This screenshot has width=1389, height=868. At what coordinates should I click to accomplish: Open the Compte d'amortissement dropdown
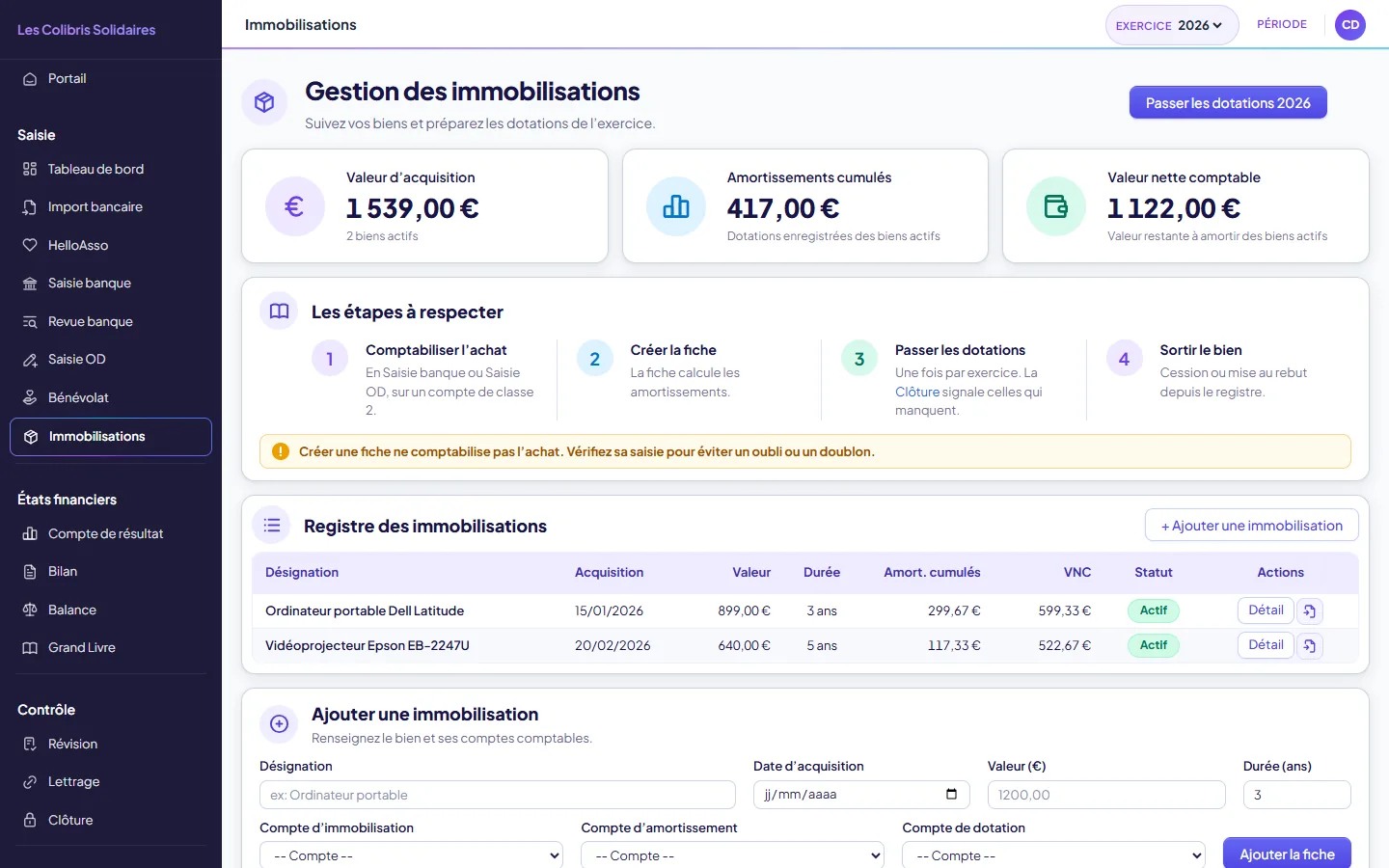pyautogui.click(x=733, y=855)
